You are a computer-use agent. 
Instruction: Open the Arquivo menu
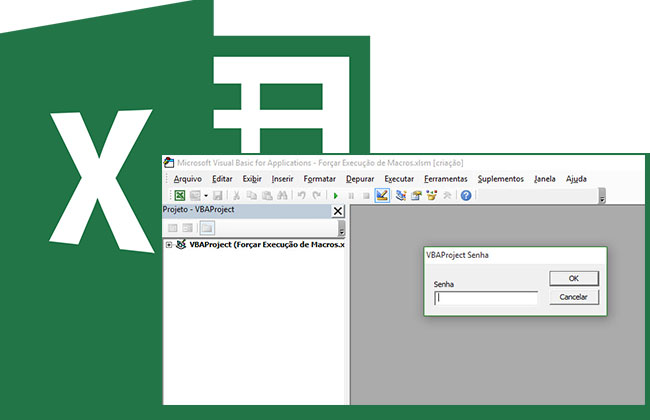coord(187,179)
